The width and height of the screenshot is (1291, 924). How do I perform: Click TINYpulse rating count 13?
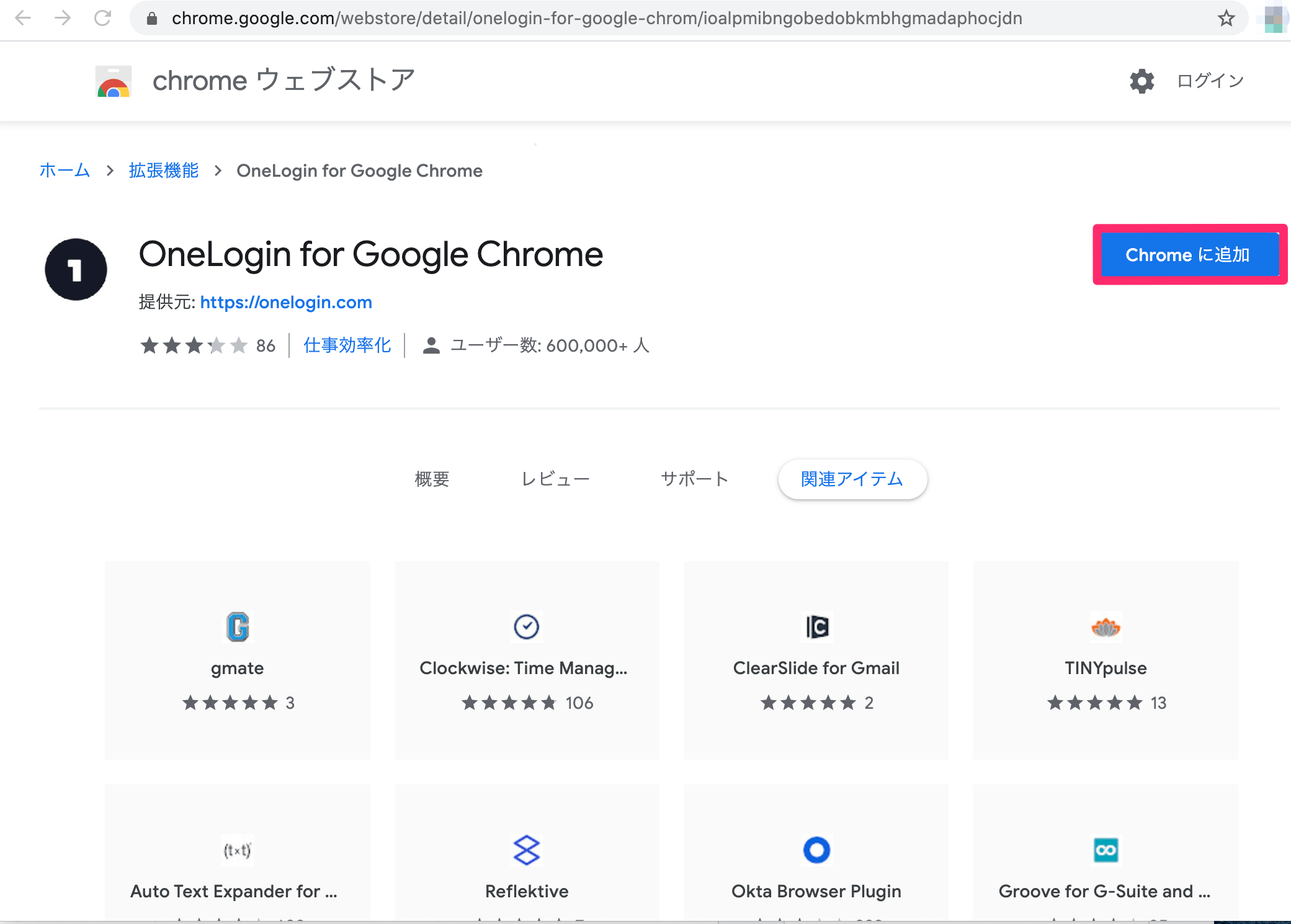click(x=1158, y=703)
